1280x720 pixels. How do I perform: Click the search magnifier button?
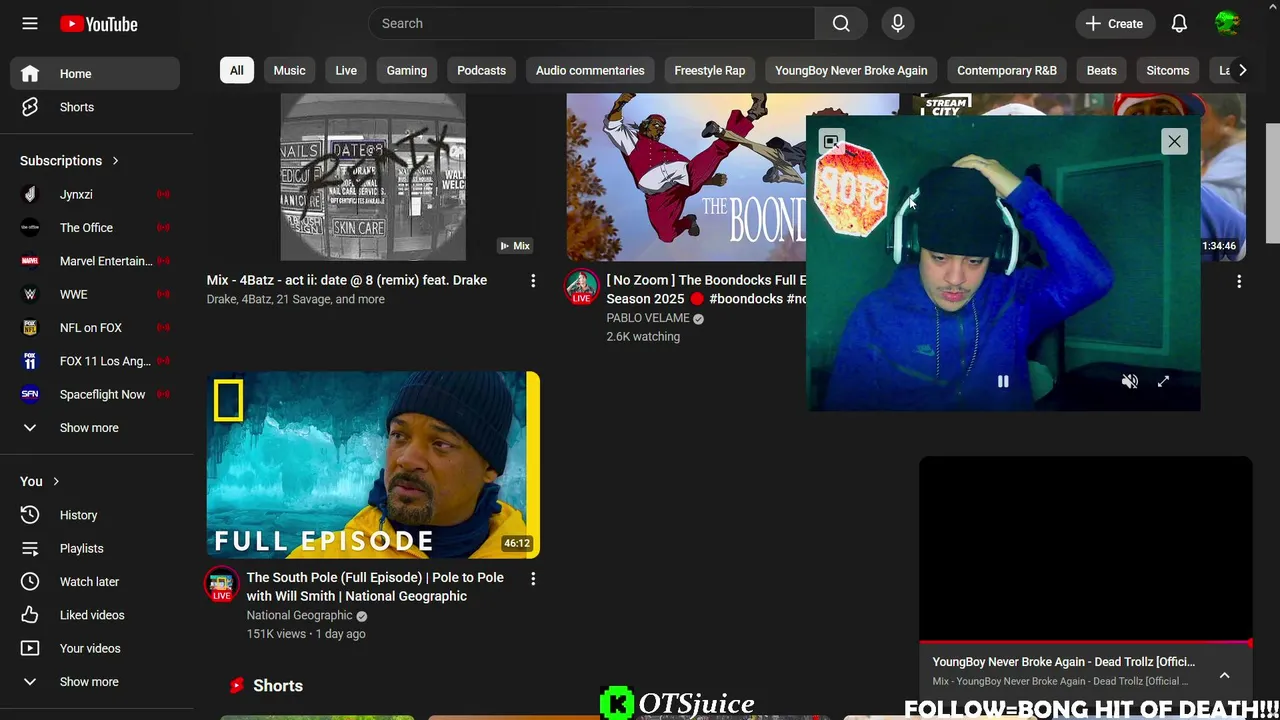pyautogui.click(x=841, y=23)
